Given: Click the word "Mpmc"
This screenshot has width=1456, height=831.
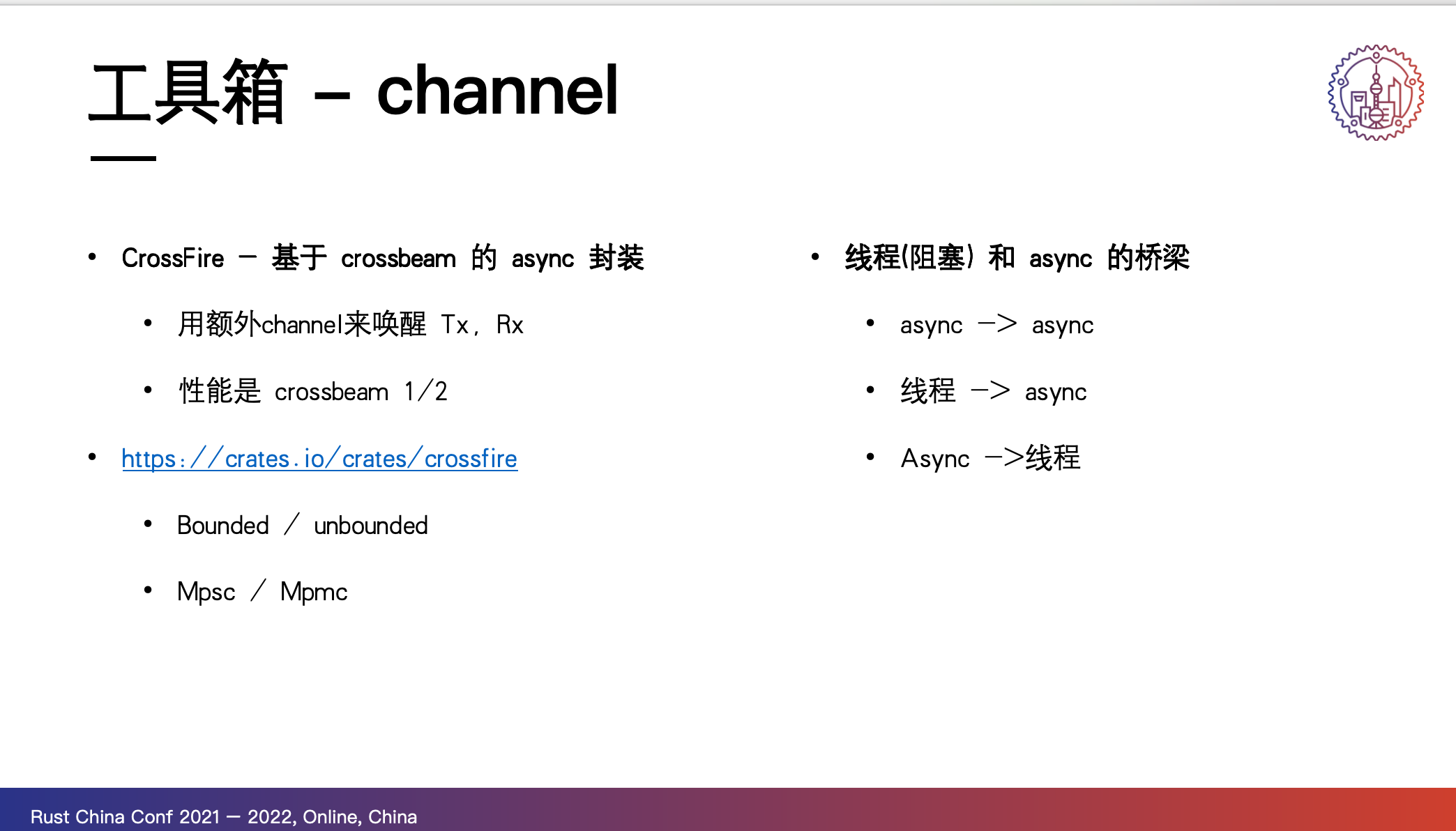Looking at the screenshot, I should click(314, 592).
